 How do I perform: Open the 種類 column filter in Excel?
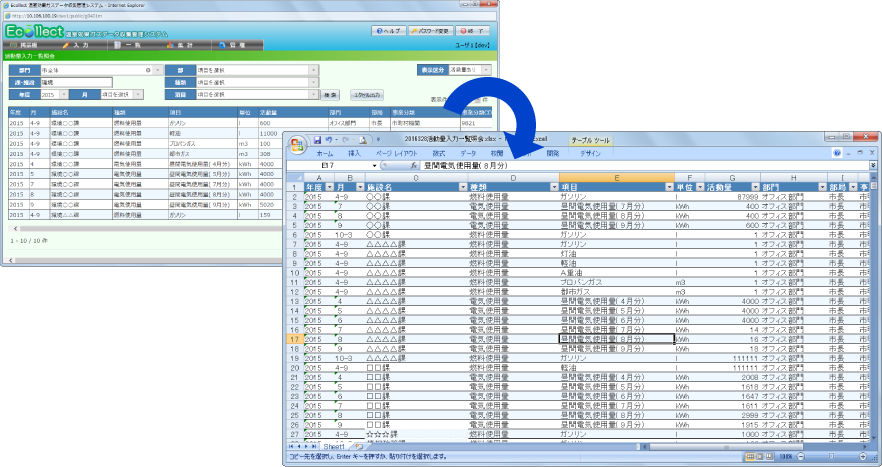[553, 187]
